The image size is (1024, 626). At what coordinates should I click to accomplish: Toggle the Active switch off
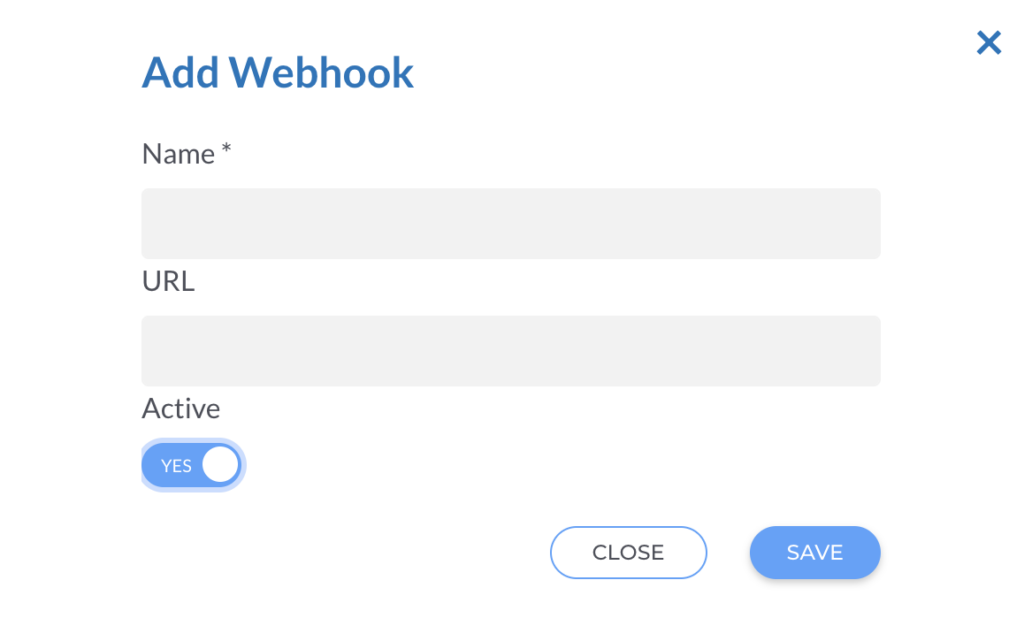tap(192, 465)
